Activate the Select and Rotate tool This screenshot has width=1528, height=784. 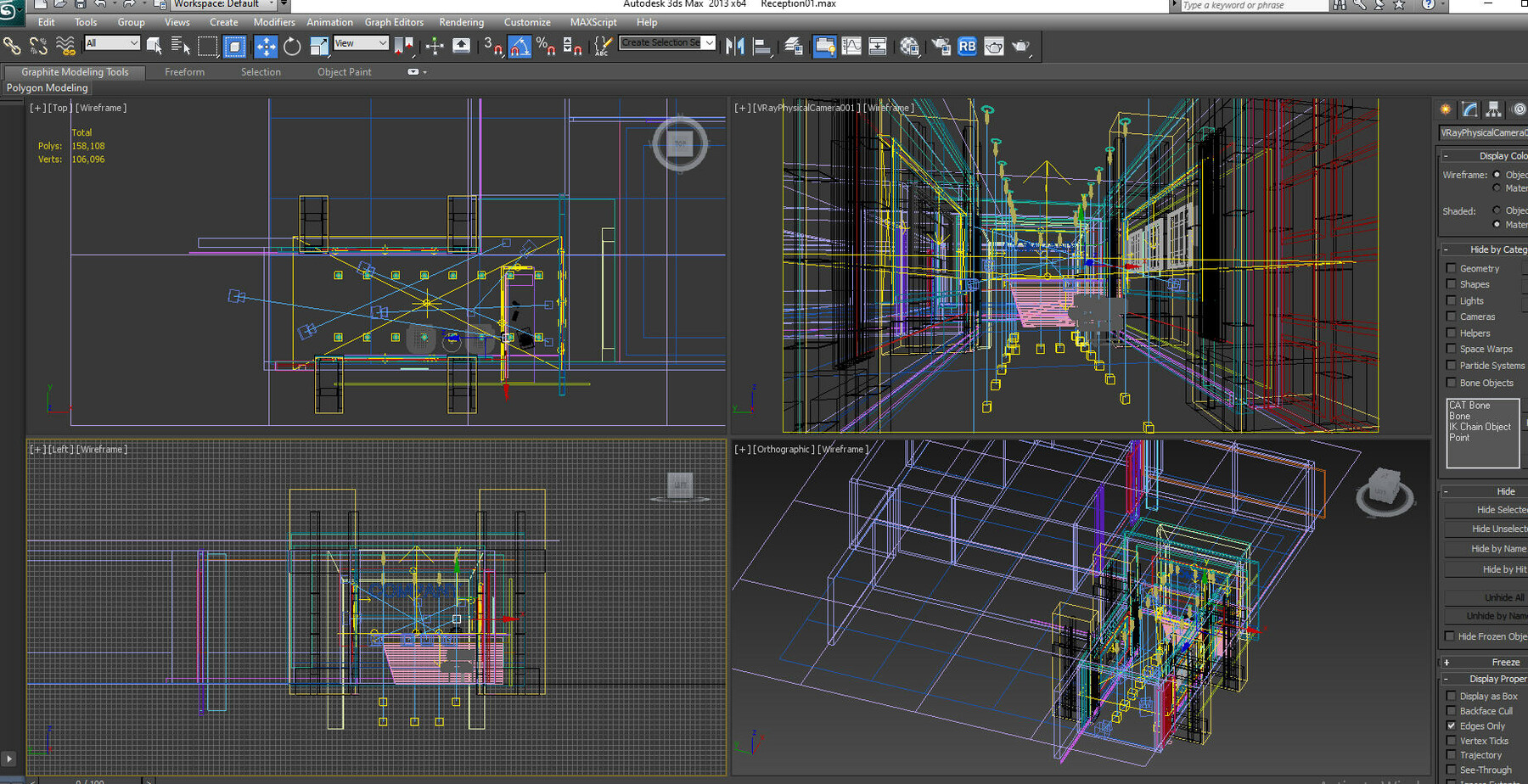[x=292, y=47]
